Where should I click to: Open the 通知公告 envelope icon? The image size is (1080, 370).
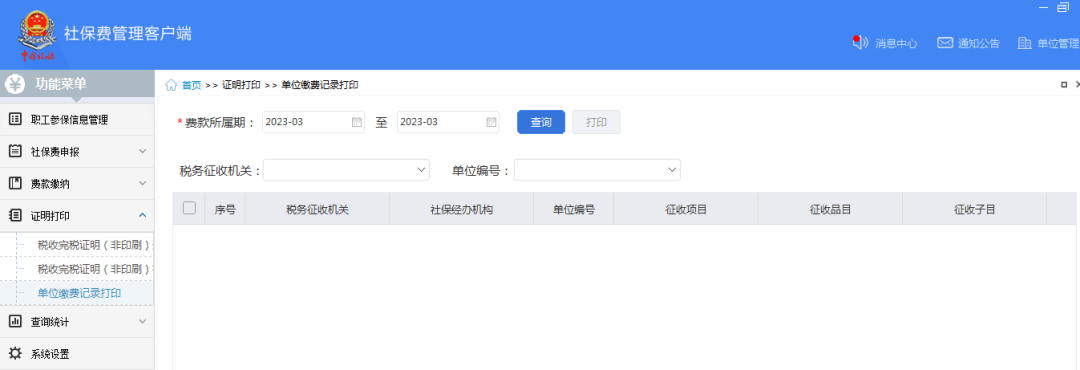pos(944,43)
